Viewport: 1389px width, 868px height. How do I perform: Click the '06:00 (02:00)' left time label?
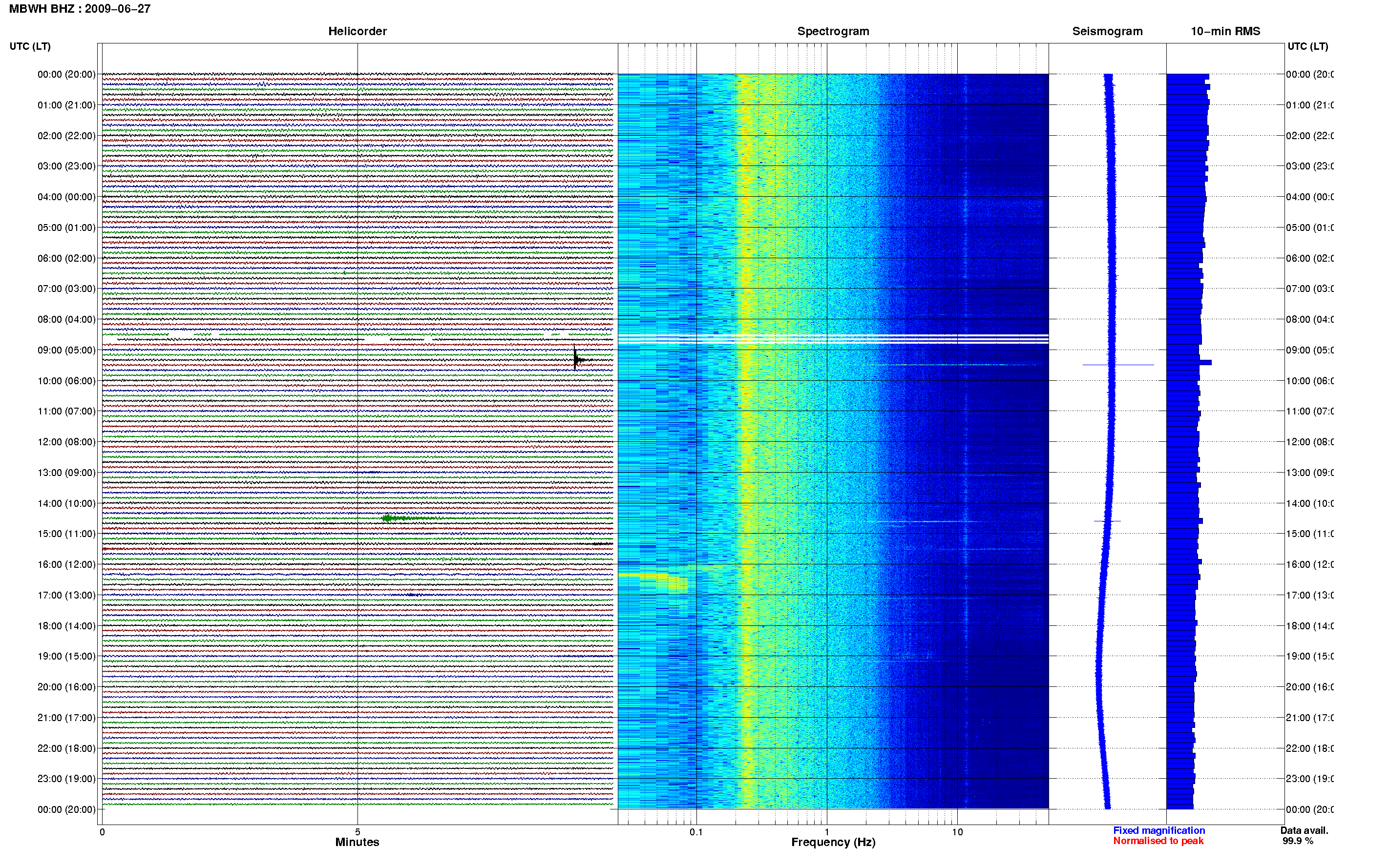66,258
